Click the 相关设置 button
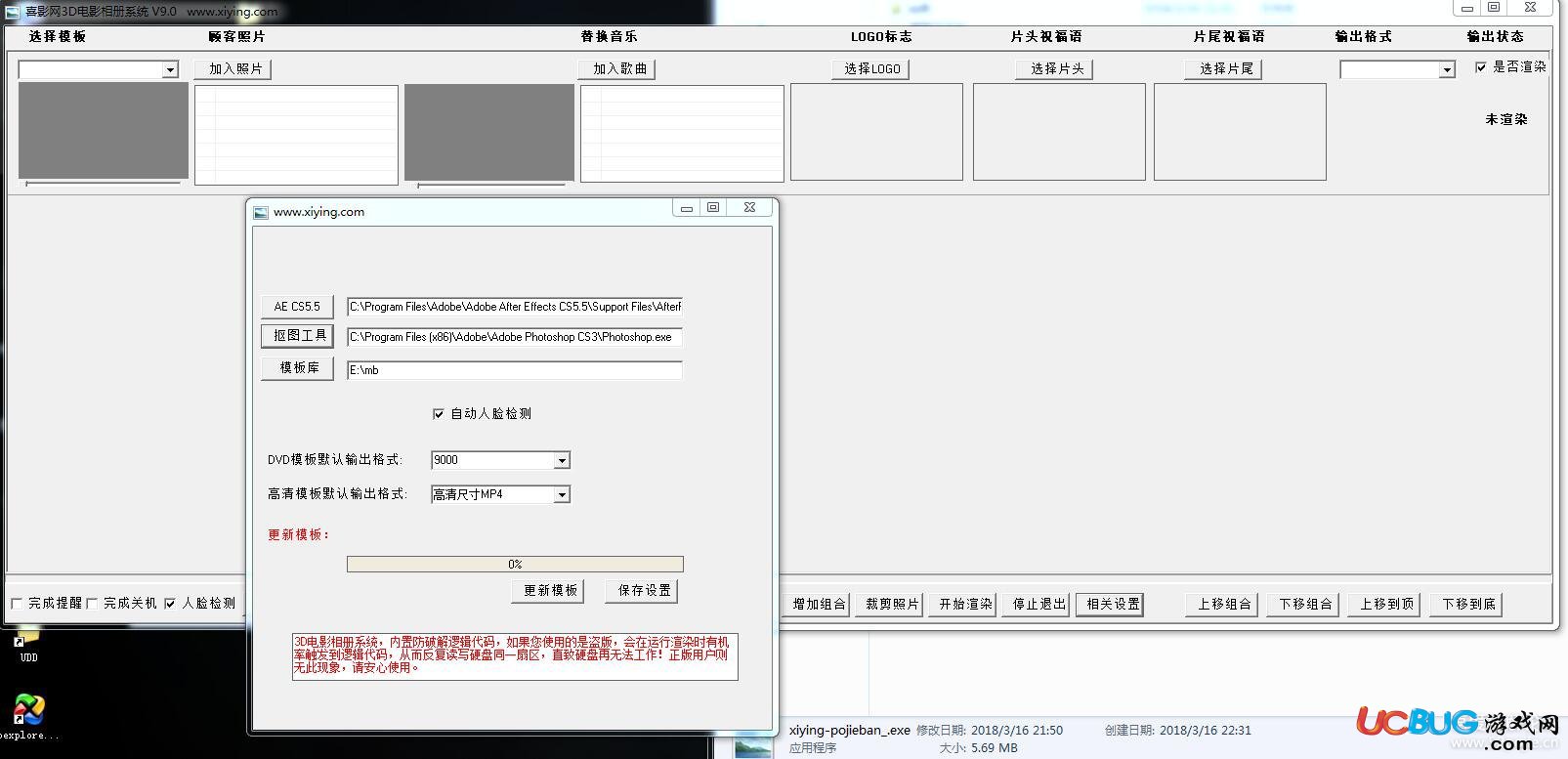Image resolution: width=1568 pixels, height=759 pixels. point(1111,605)
